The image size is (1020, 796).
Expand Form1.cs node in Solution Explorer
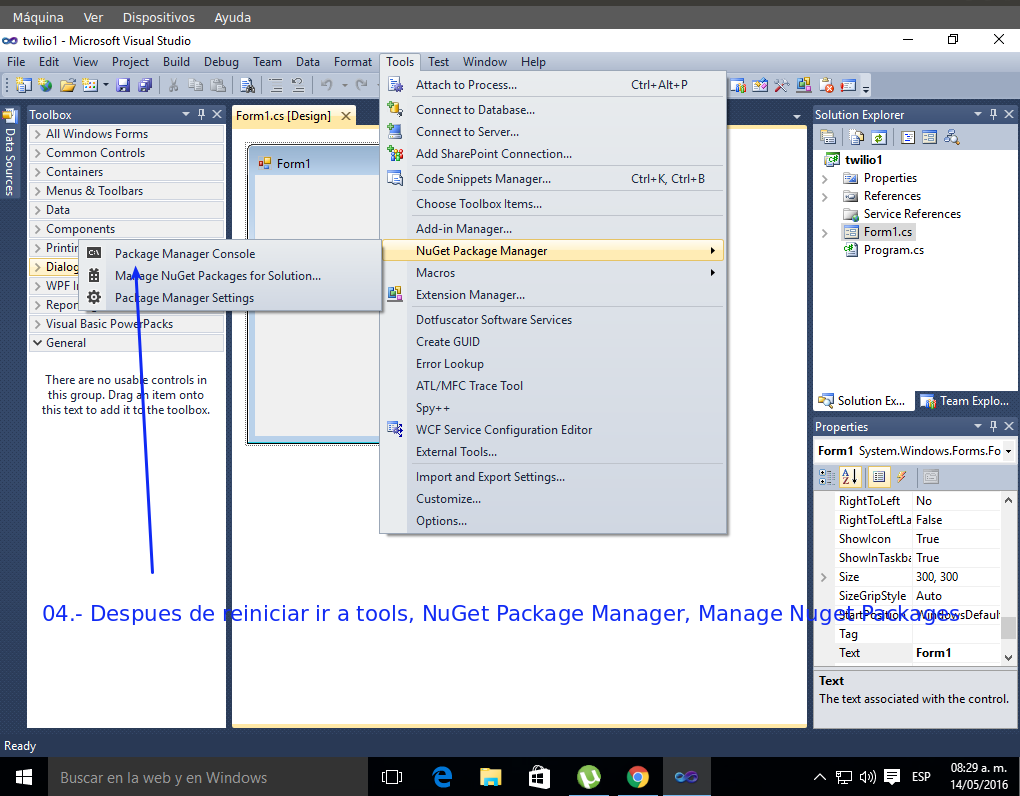click(x=825, y=232)
